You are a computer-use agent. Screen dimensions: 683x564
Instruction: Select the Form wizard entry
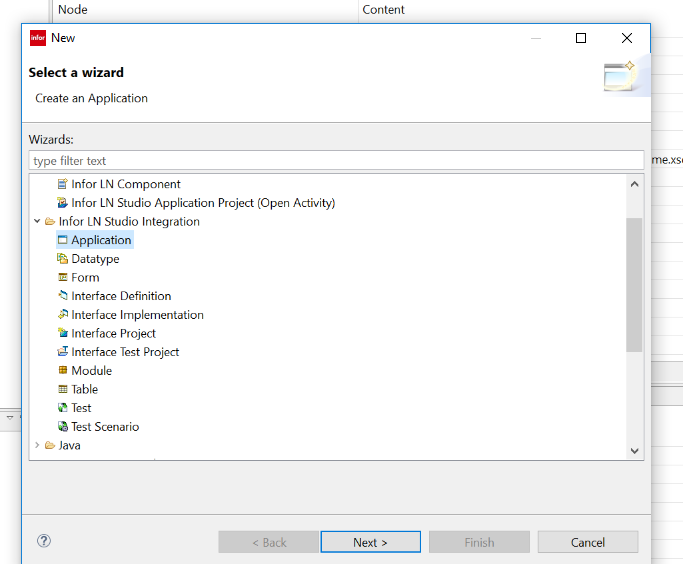[x=85, y=277]
